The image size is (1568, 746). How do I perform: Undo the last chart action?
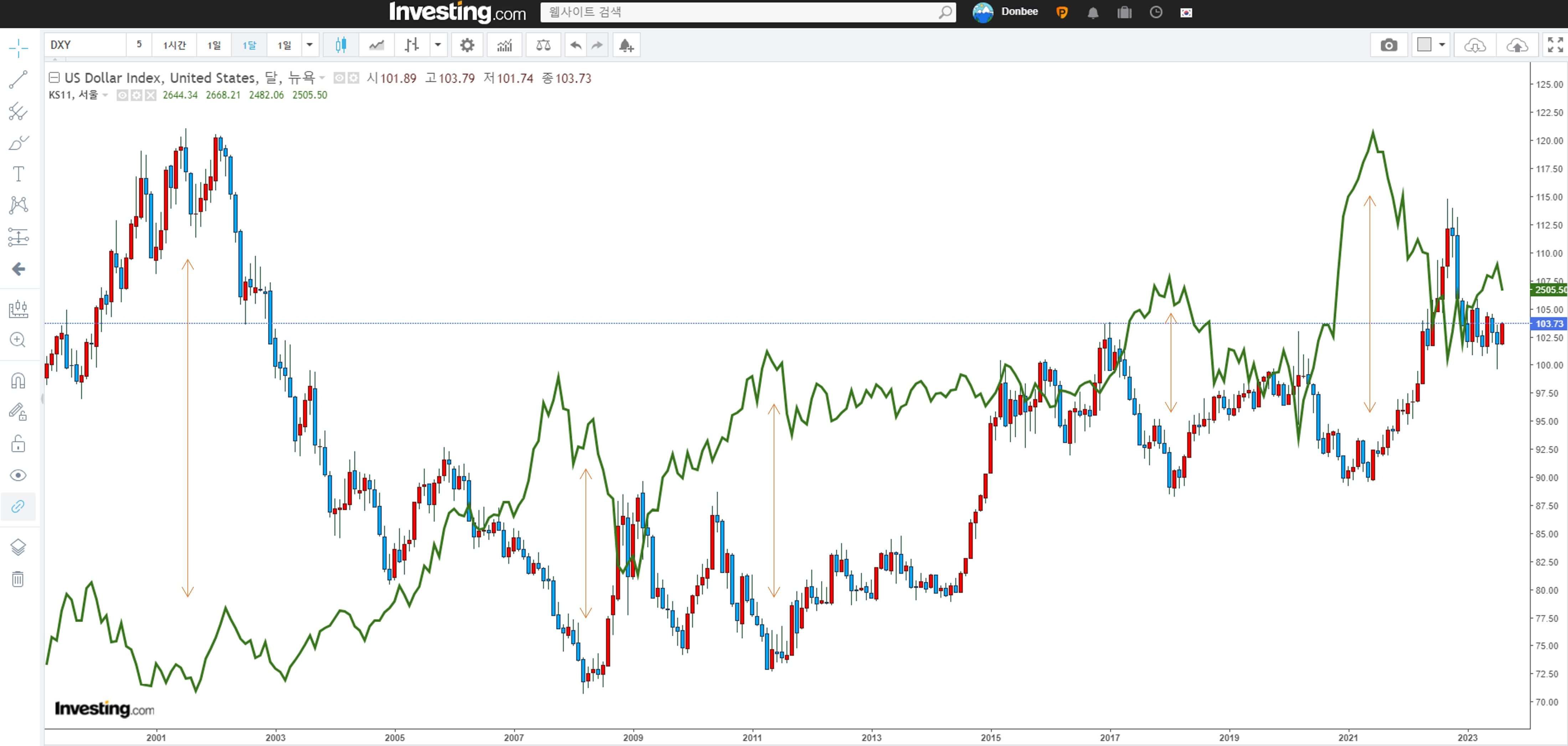click(x=575, y=45)
